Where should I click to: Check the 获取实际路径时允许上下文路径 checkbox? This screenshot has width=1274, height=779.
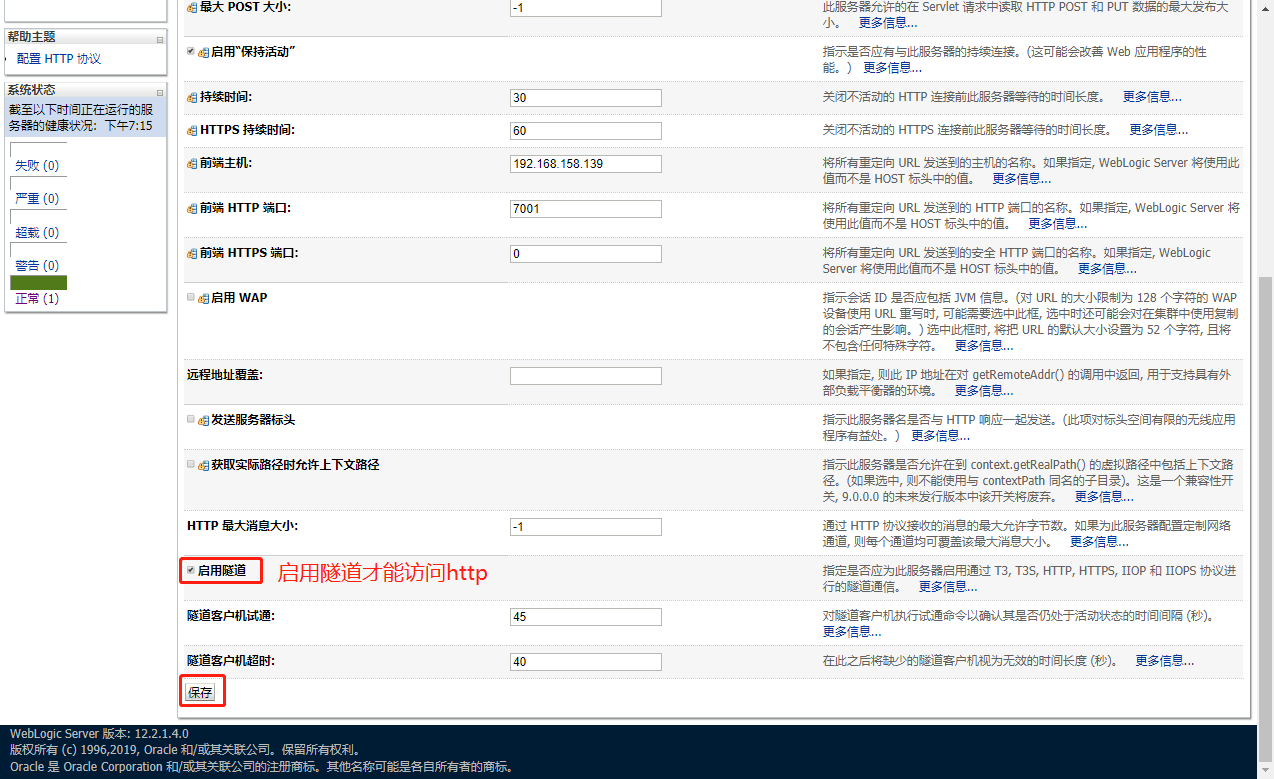point(191,464)
